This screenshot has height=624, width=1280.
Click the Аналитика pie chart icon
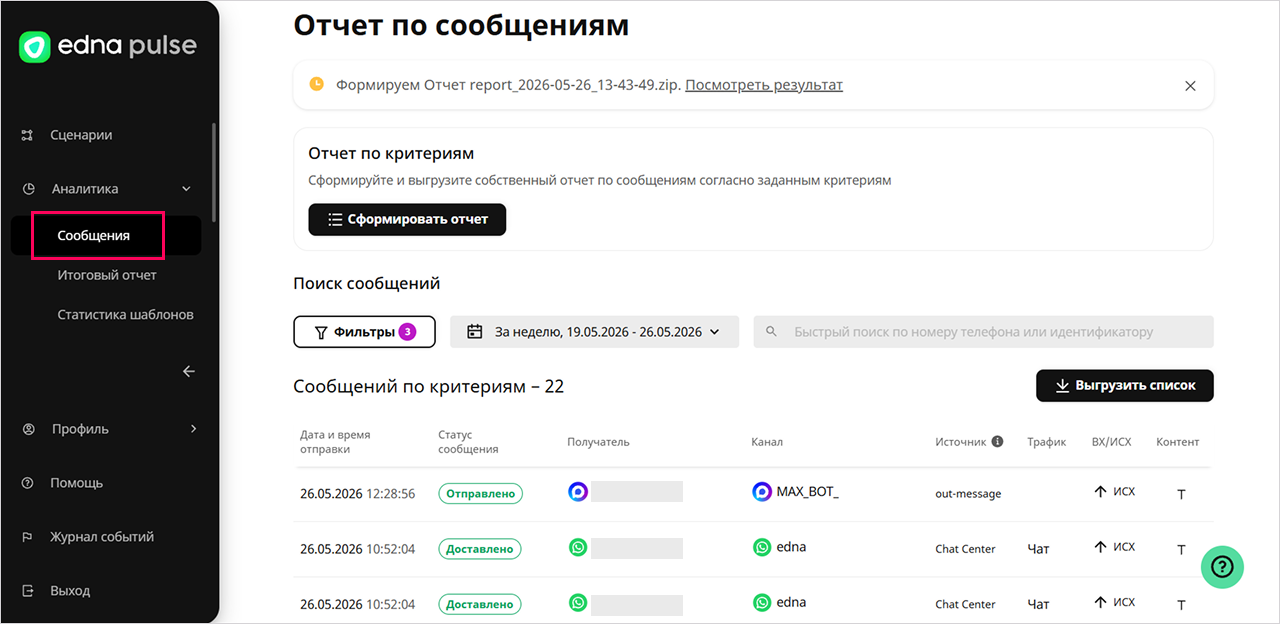coord(29,189)
